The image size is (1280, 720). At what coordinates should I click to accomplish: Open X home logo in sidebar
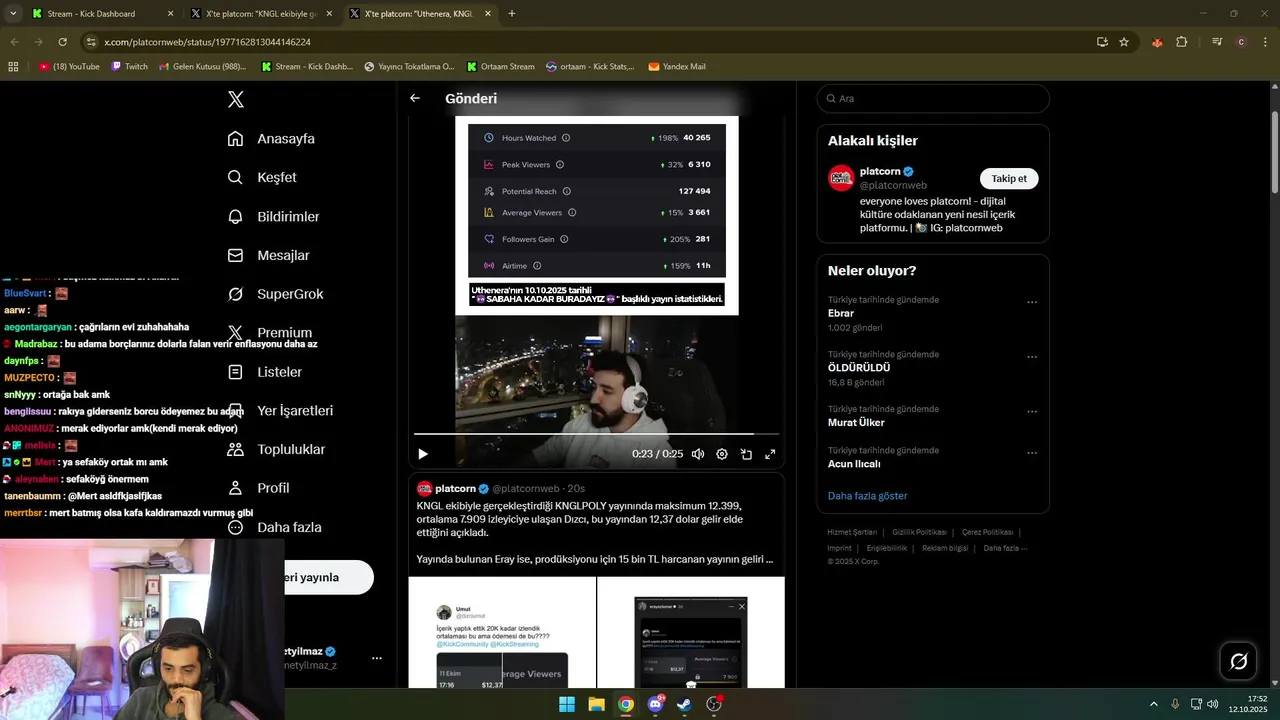[x=236, y=99]
